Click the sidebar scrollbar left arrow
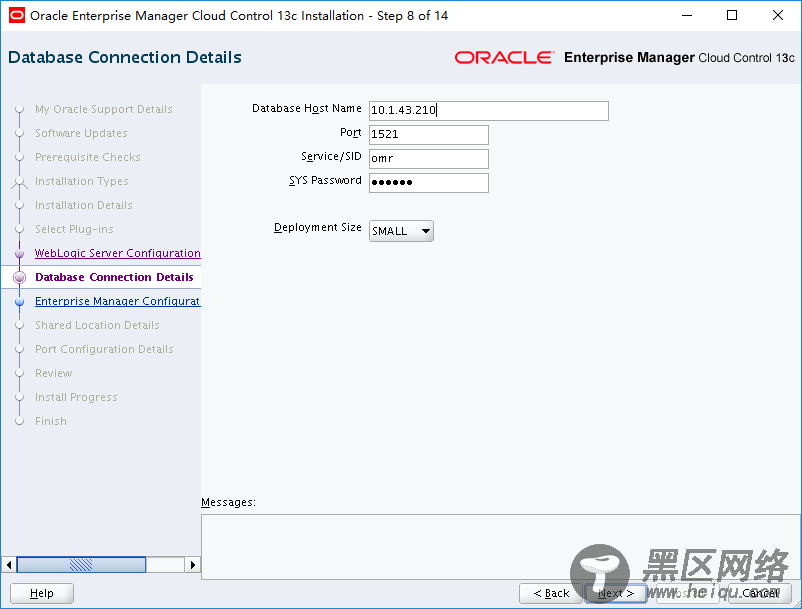This screenshot has width=802, height=609. [x=9, y=565]
